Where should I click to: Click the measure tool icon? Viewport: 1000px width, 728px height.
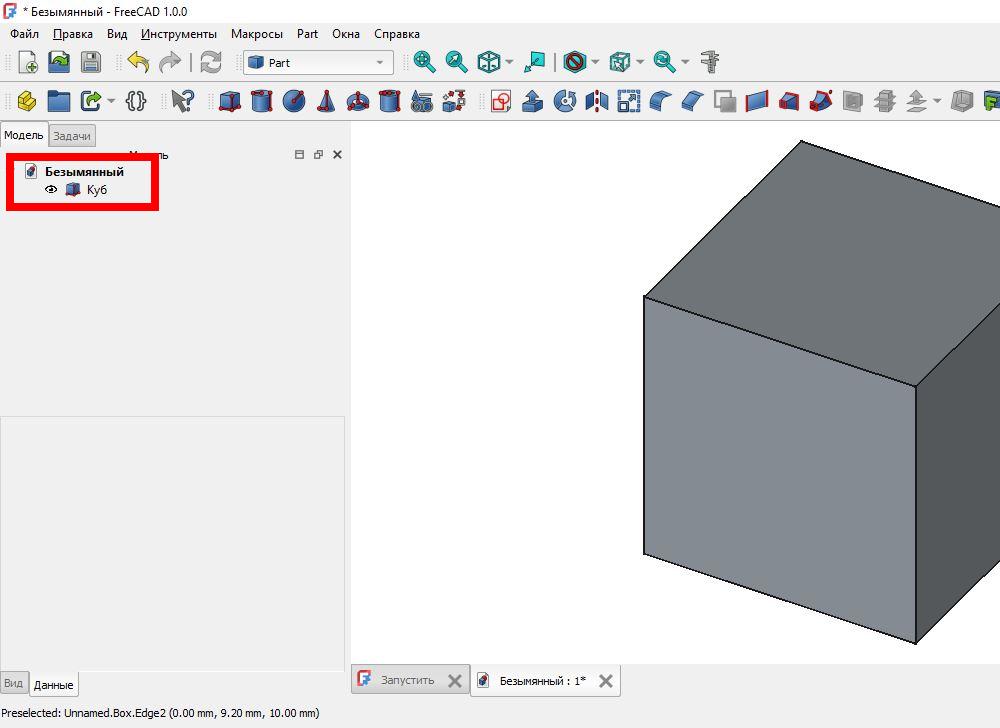coord(710,62)
